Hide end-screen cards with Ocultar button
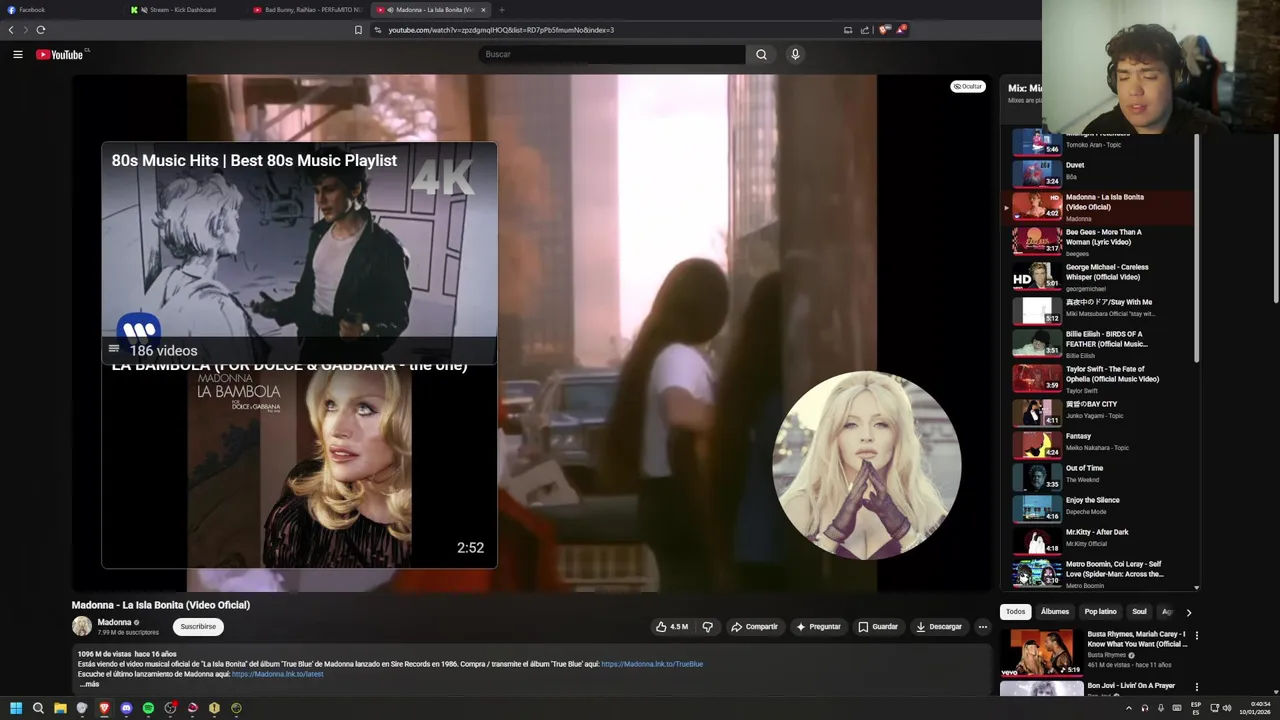This screenshot has height=720, width=1280. (968, 86)
